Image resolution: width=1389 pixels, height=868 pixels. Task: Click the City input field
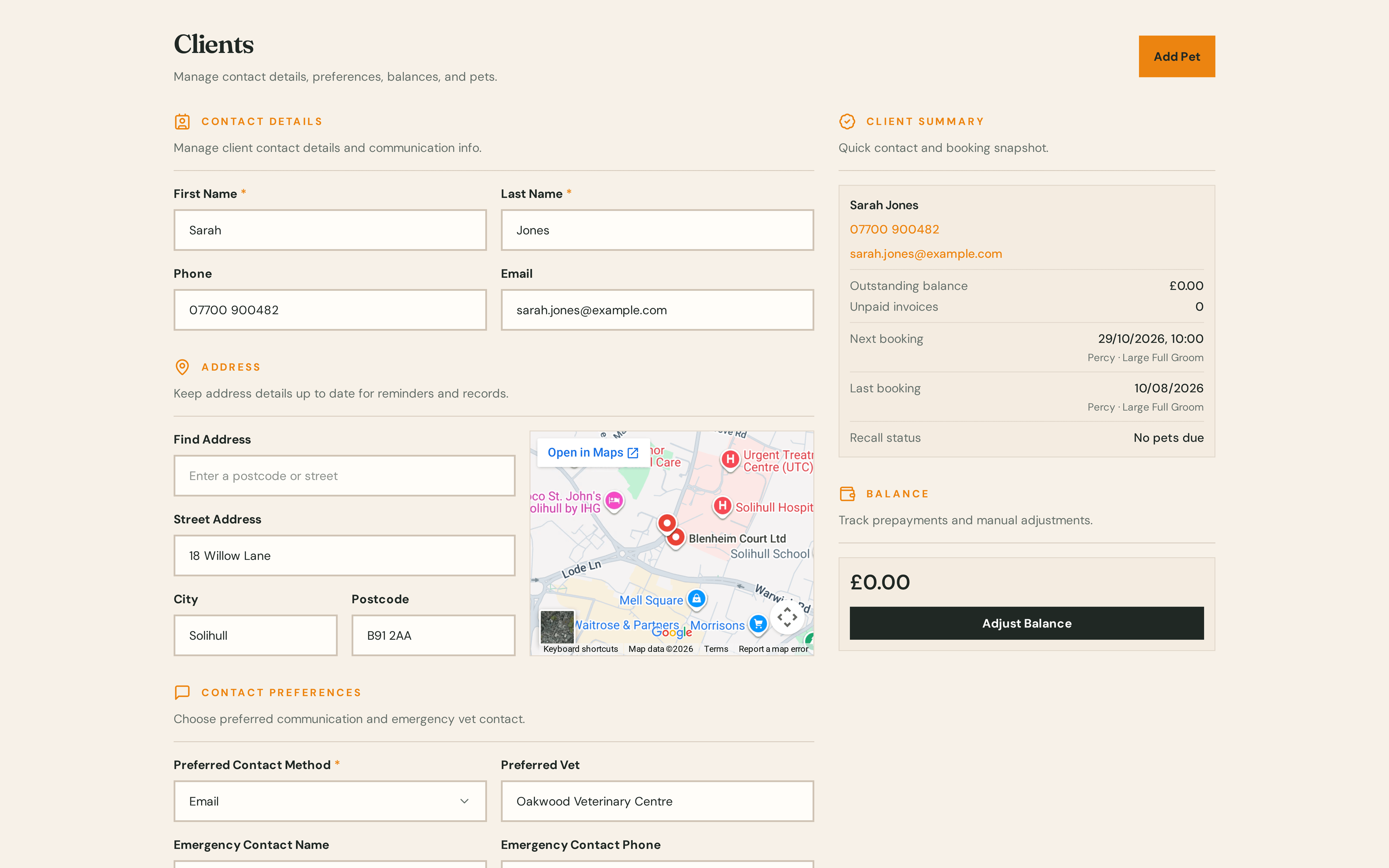[255, 635]
